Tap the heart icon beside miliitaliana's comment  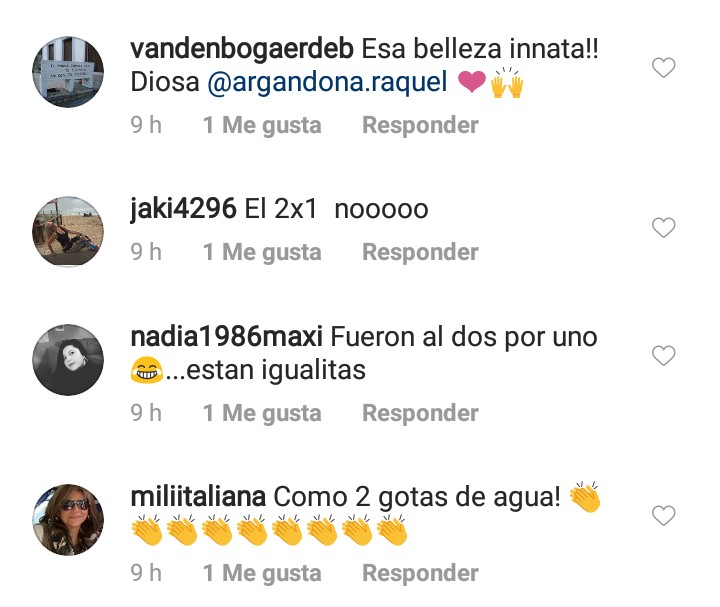pyautogui.click(x=664, y=515)
